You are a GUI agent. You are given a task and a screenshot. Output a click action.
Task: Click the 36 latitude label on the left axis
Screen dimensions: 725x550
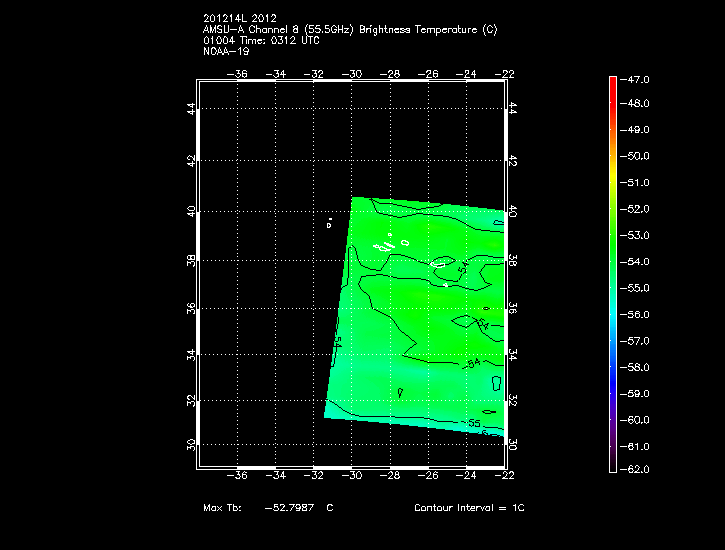(194, 307)
